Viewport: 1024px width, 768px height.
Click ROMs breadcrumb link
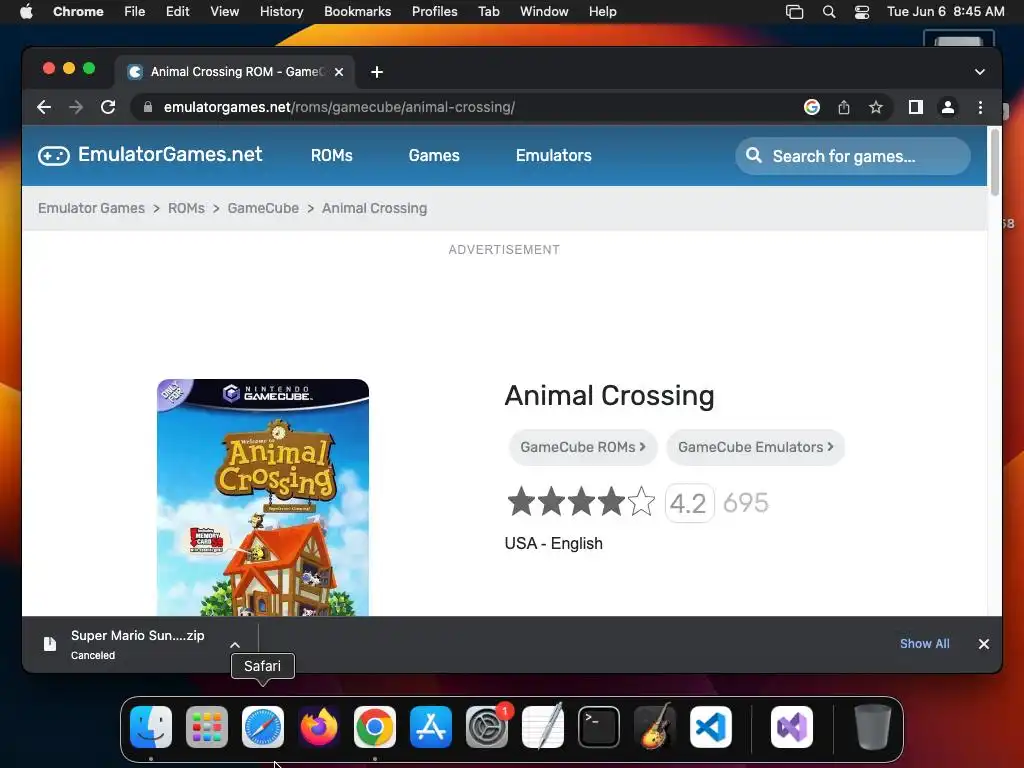186,208
